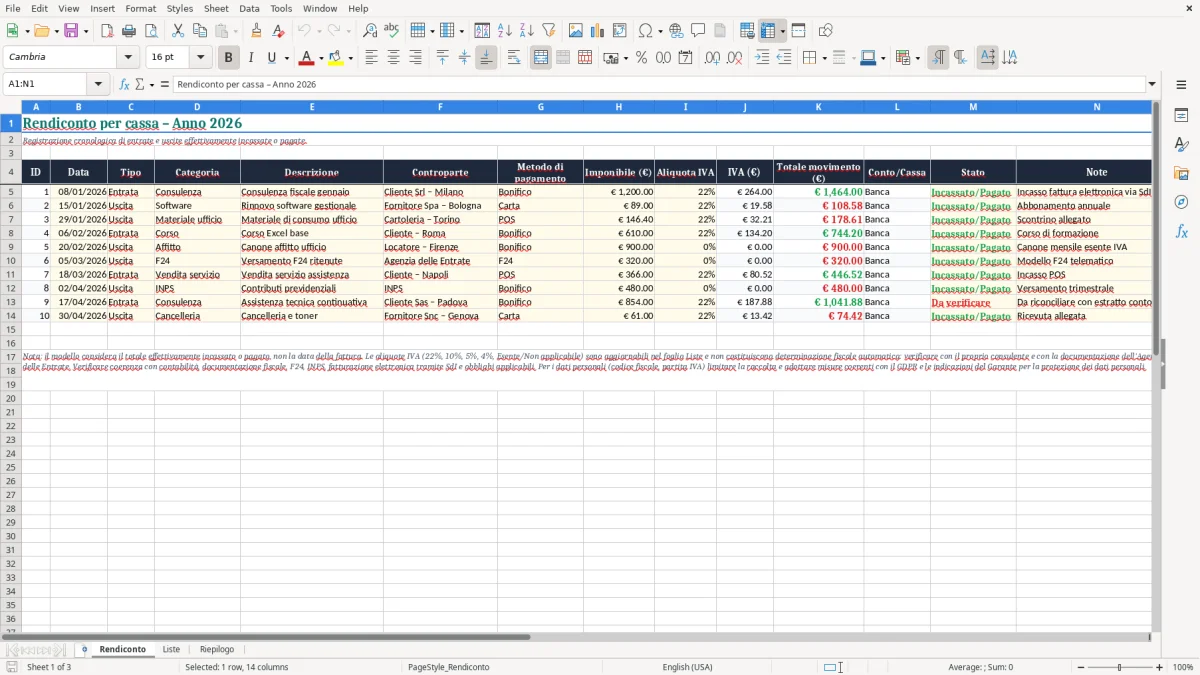1200x675 pixels.
Task: Open the Borders dropdown arrow
Action: point(823,58)
